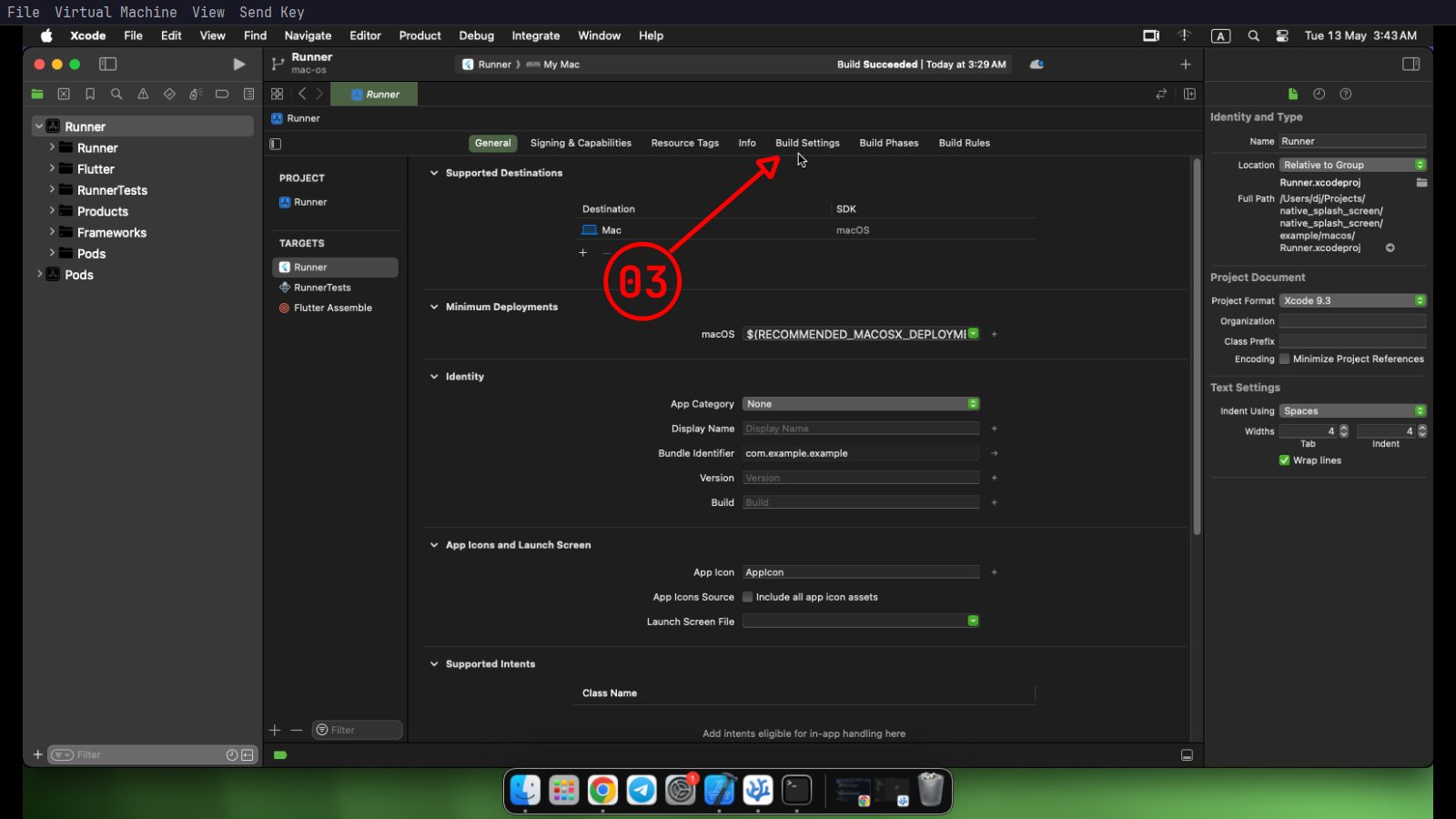The image size is (1456, 819).
Task: Enable Minimize Project References
Action: (x=1285, y=359)
